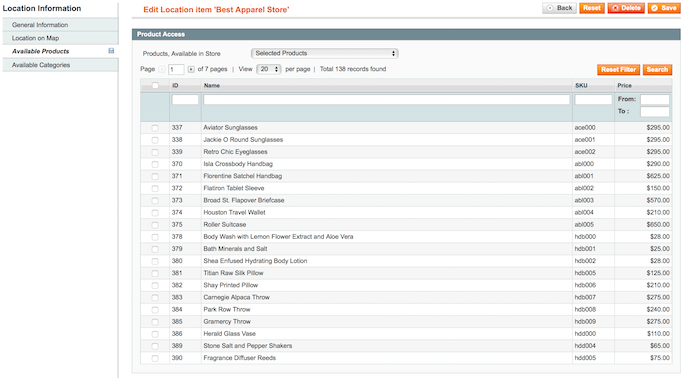Click the 'Titan Raw Silk Pillow' name

tap(233, 273)
